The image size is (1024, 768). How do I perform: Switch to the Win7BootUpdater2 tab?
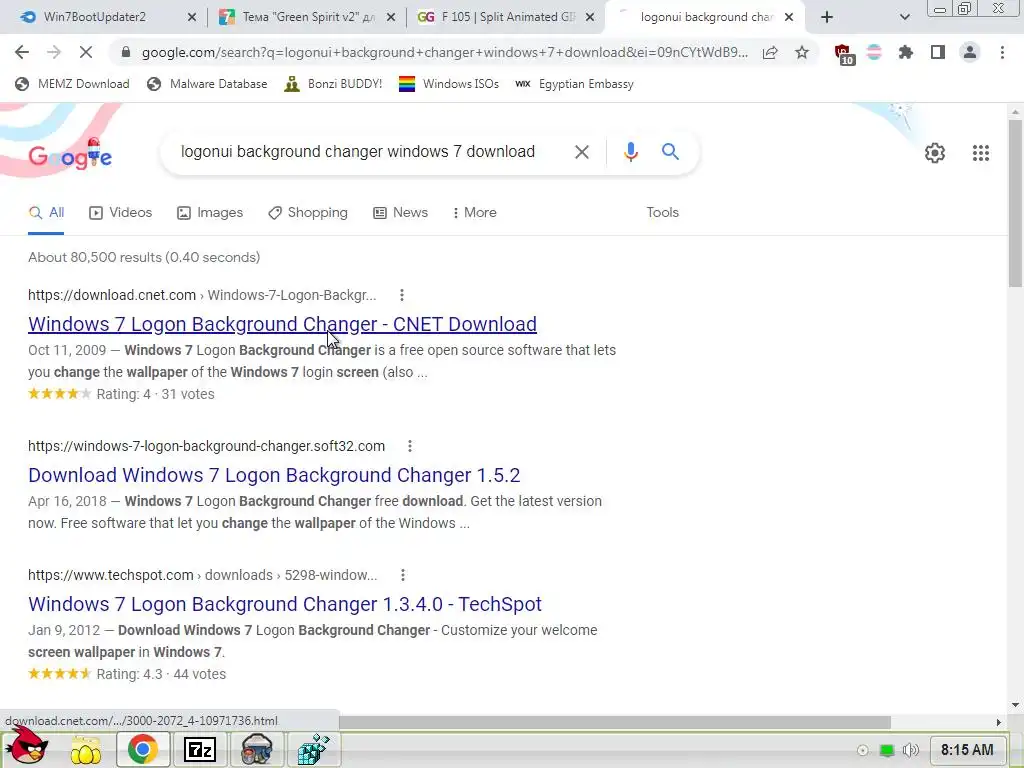tap(95, 17)
